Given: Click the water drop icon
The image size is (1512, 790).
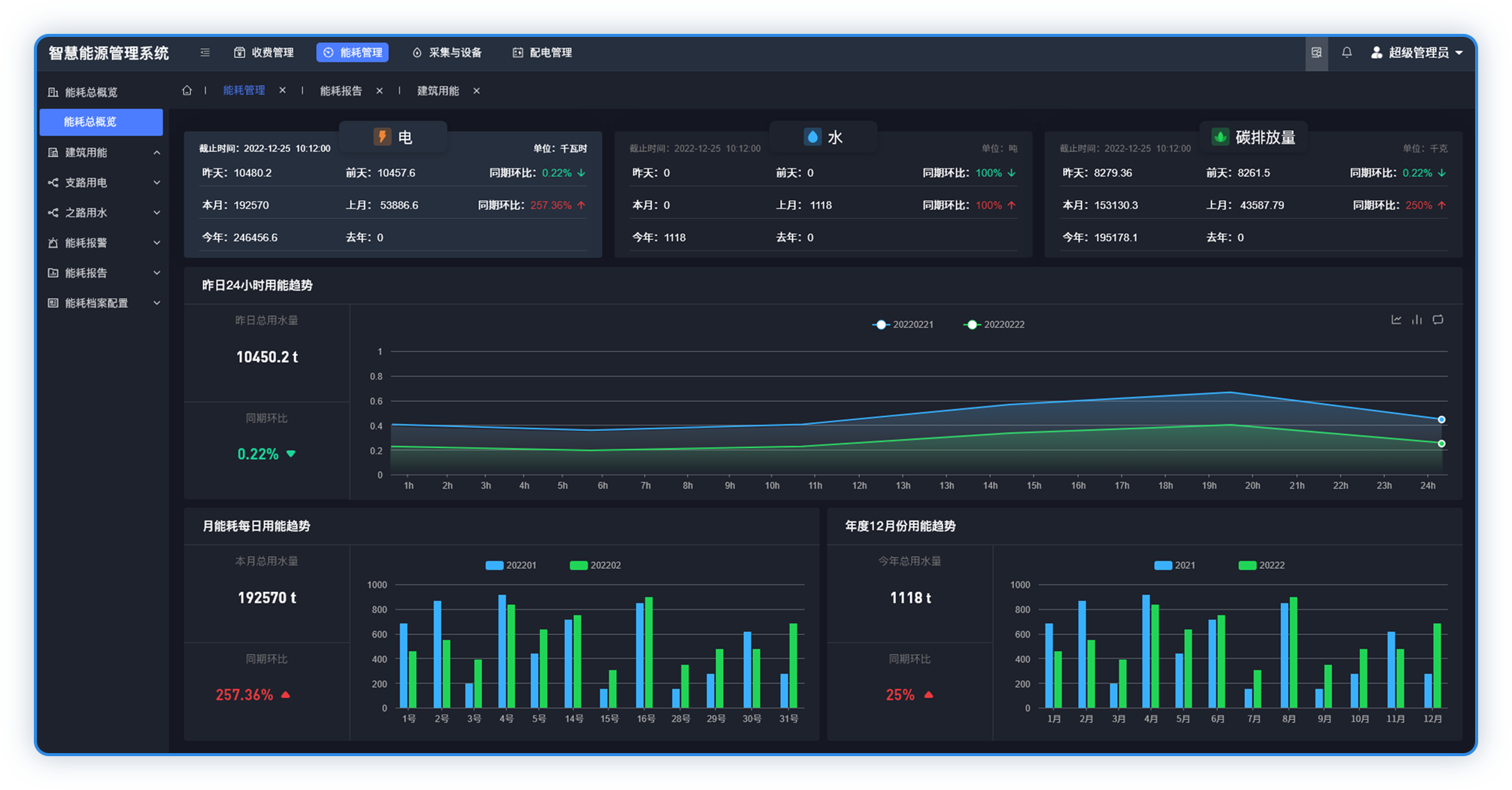Looking at the screenshot, I should point(812,137).
